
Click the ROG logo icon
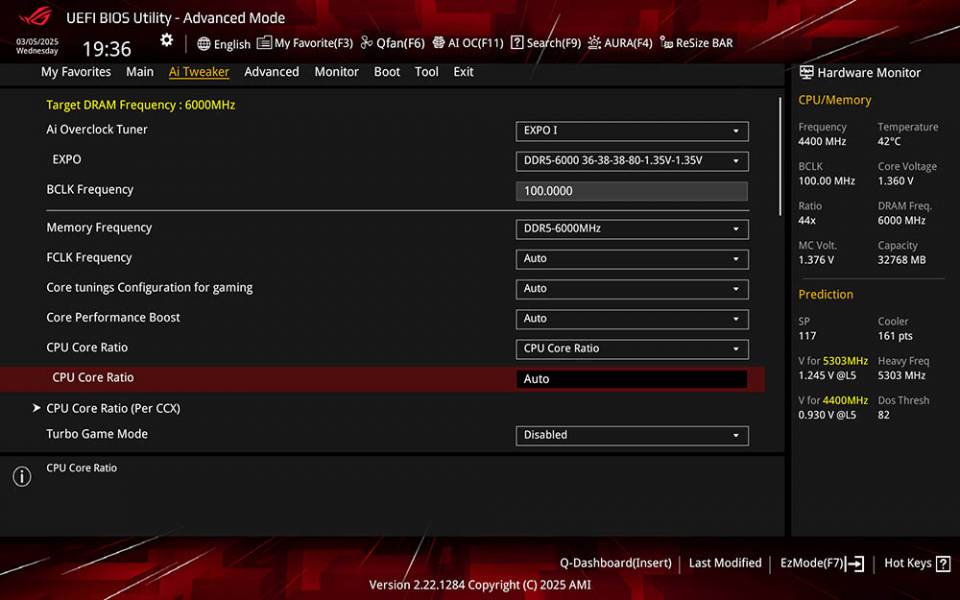[x=36, y=15]
